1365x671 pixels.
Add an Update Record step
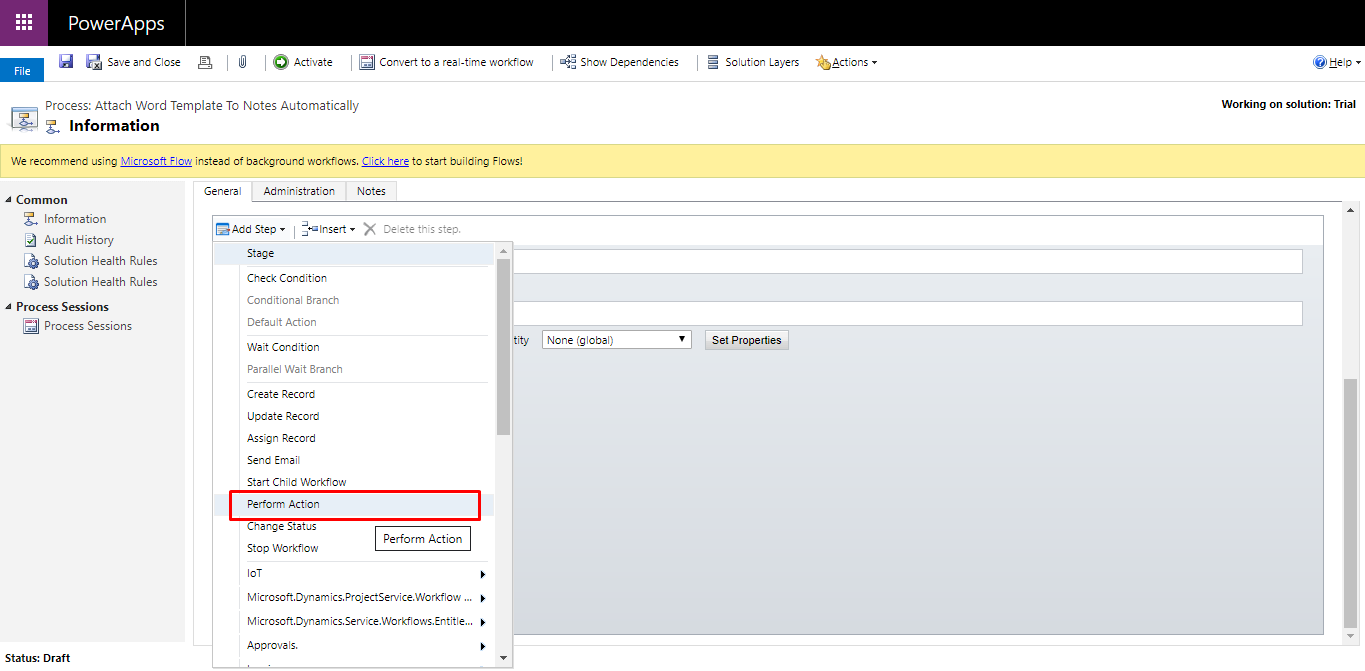point(354,416)
